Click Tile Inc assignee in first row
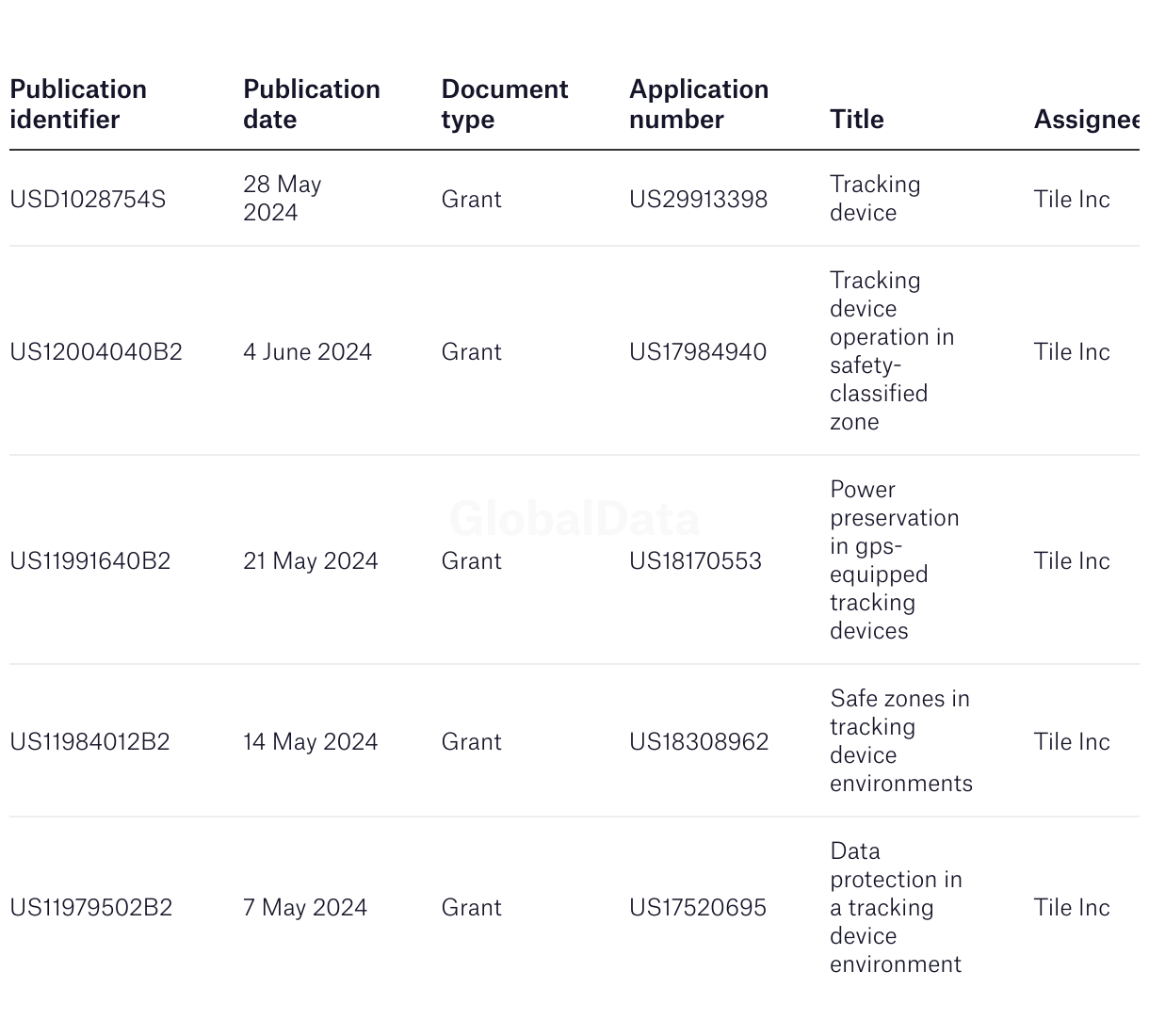This screenshot has height=1036, width=1149. (1072, 200)
